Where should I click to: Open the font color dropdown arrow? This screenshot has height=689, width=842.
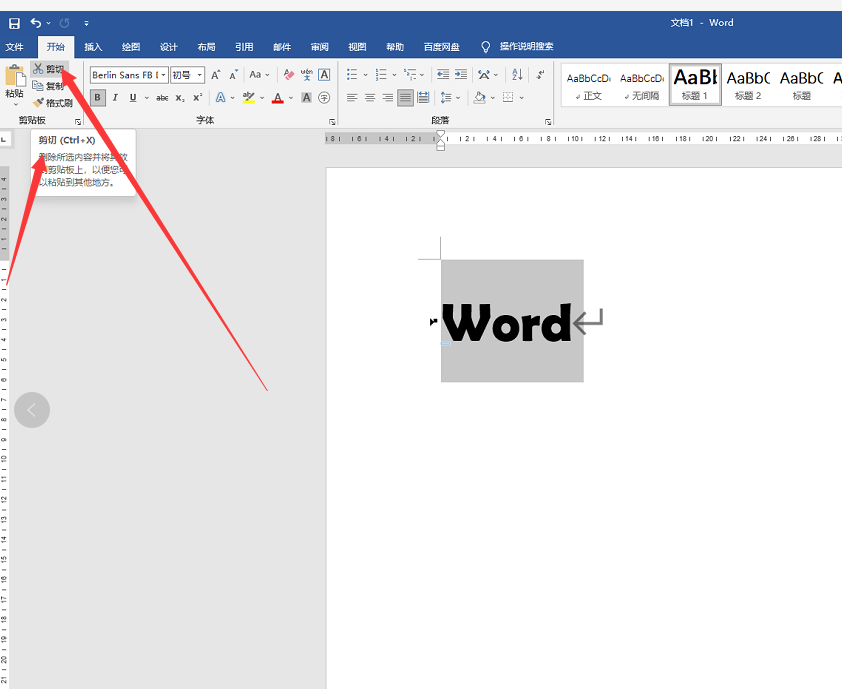(x=291, y=98)
